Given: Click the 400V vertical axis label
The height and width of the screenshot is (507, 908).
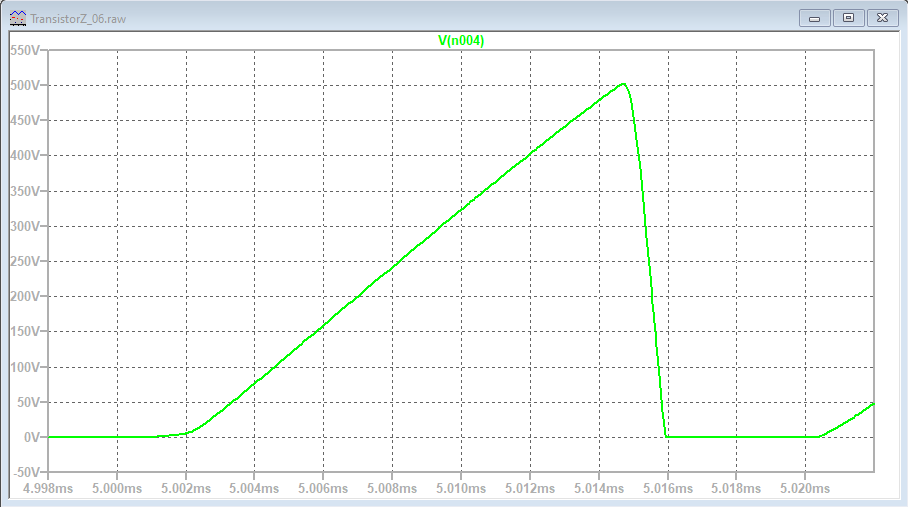Looking at the screenshot, I should pos(26,156).
